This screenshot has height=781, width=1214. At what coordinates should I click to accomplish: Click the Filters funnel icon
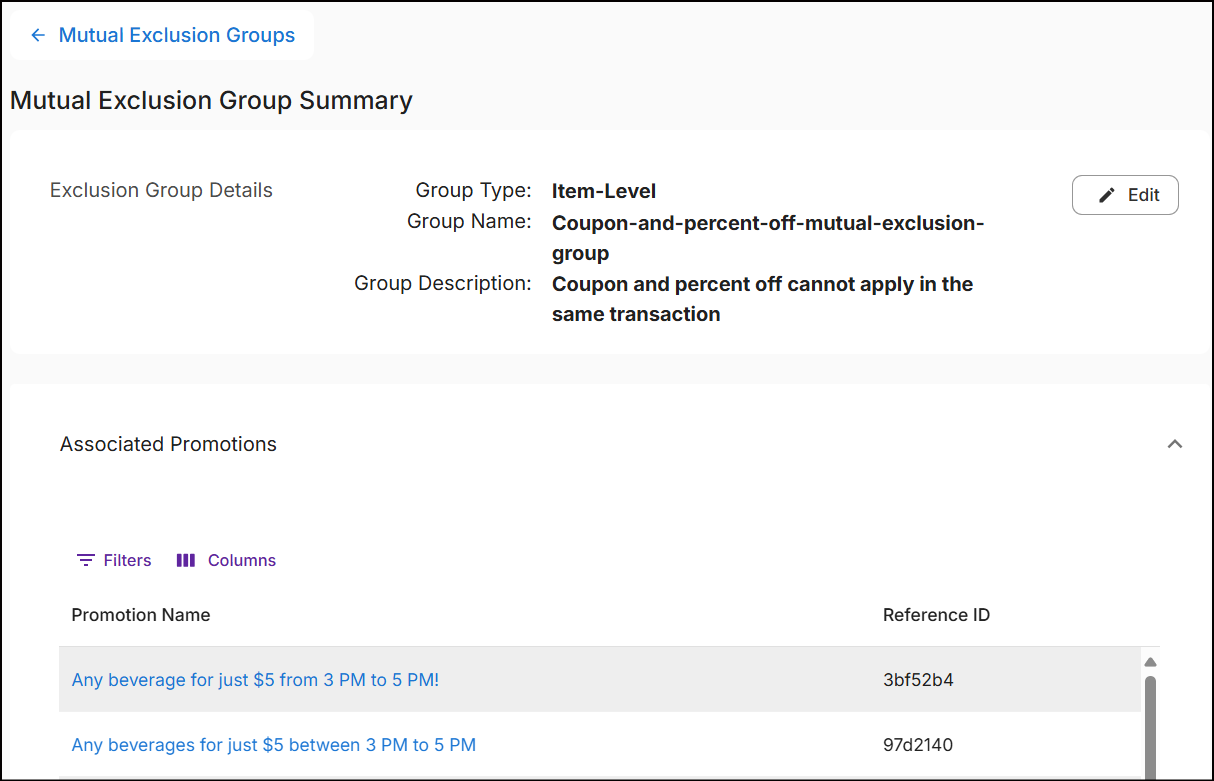point(86,560)
